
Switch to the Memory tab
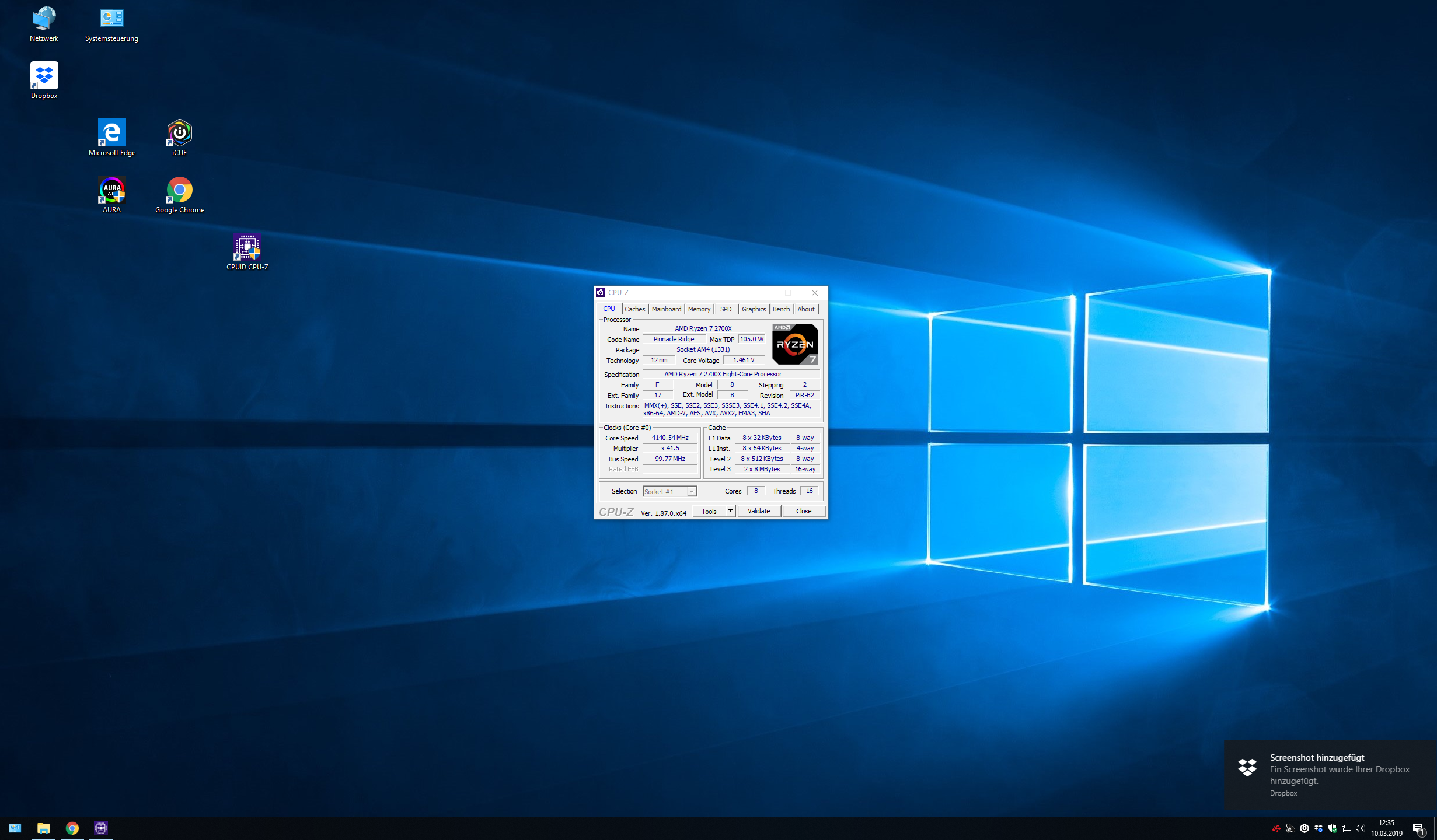pyautogui.click(x=699, y=309)
